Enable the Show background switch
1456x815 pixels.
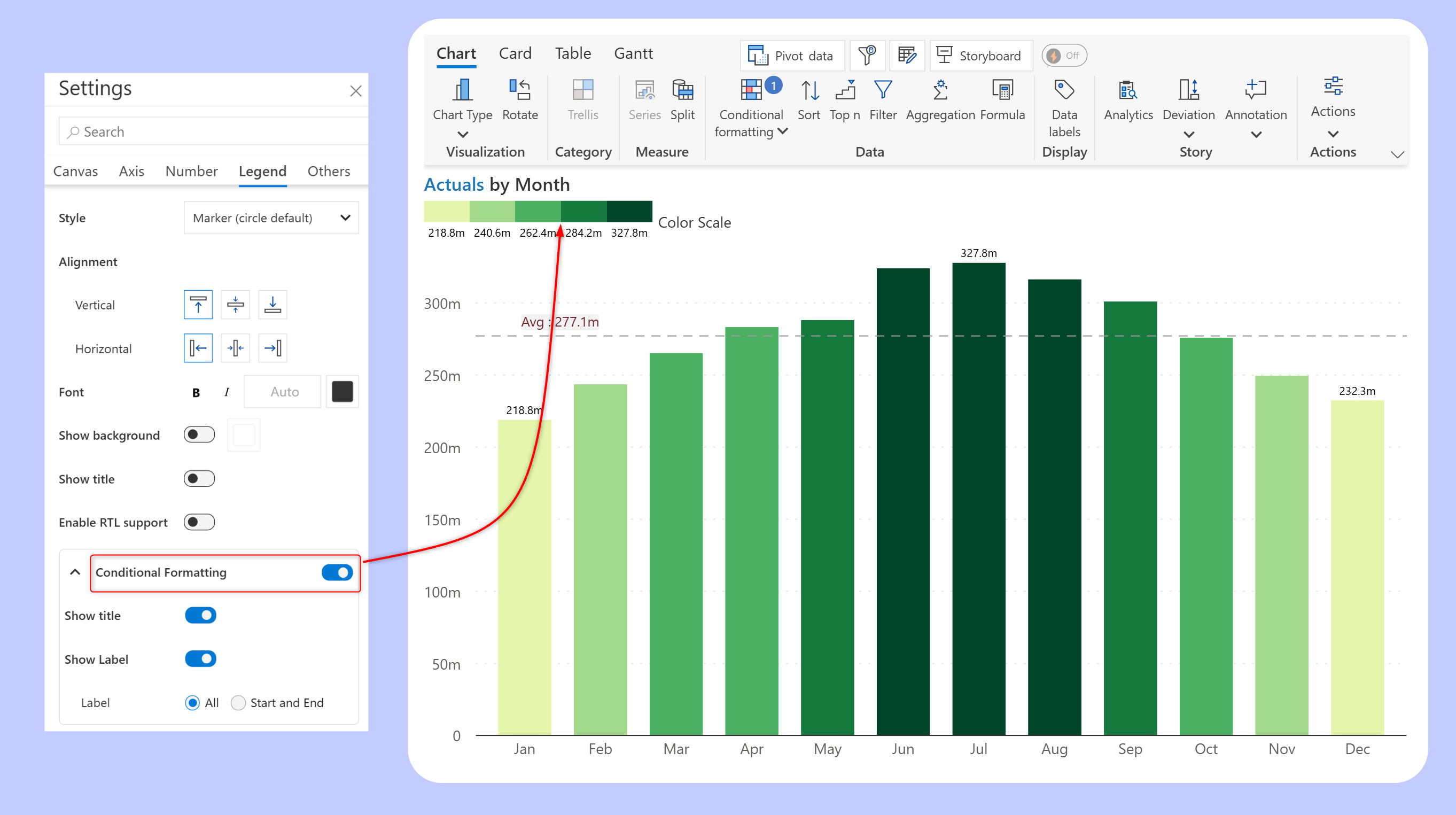coord(199,434)
